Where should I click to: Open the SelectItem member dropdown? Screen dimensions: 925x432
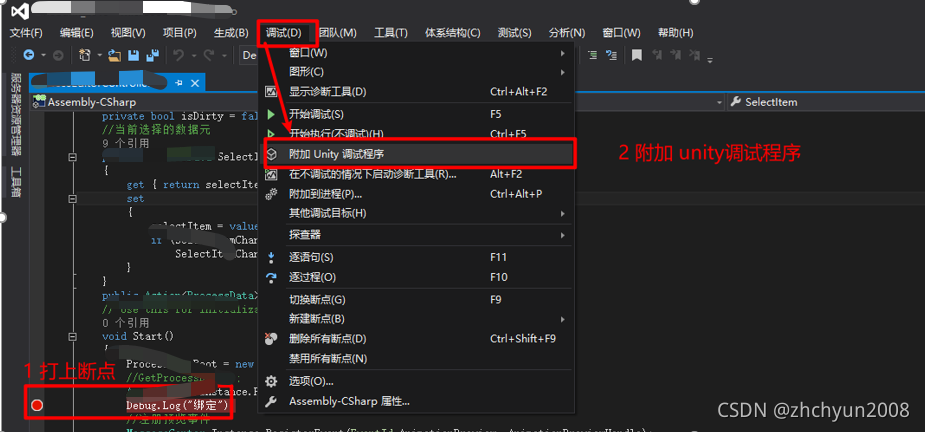click(825, 102)
